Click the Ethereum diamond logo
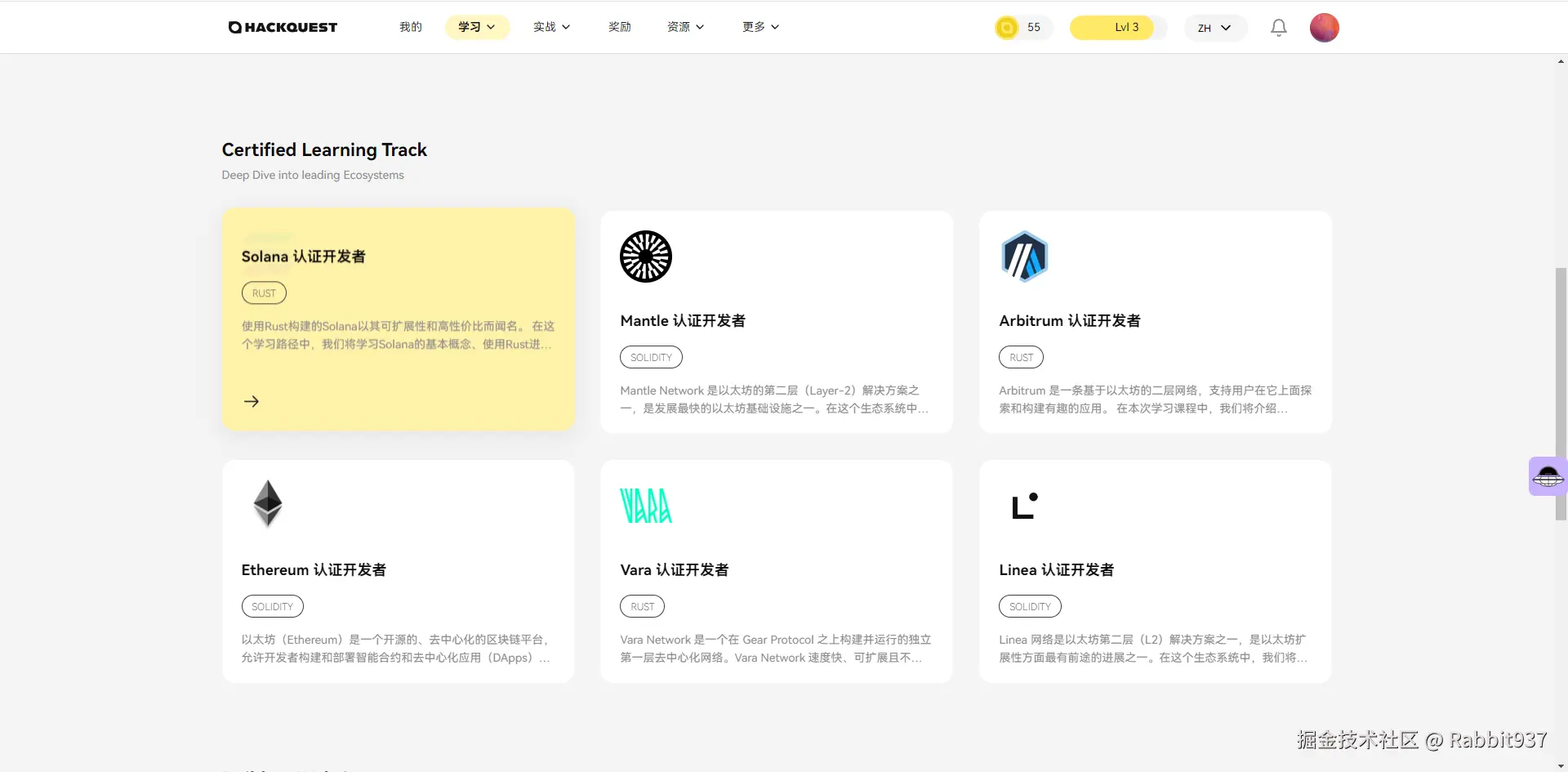This screenshot has height=772, width=1568. [267, 503]
